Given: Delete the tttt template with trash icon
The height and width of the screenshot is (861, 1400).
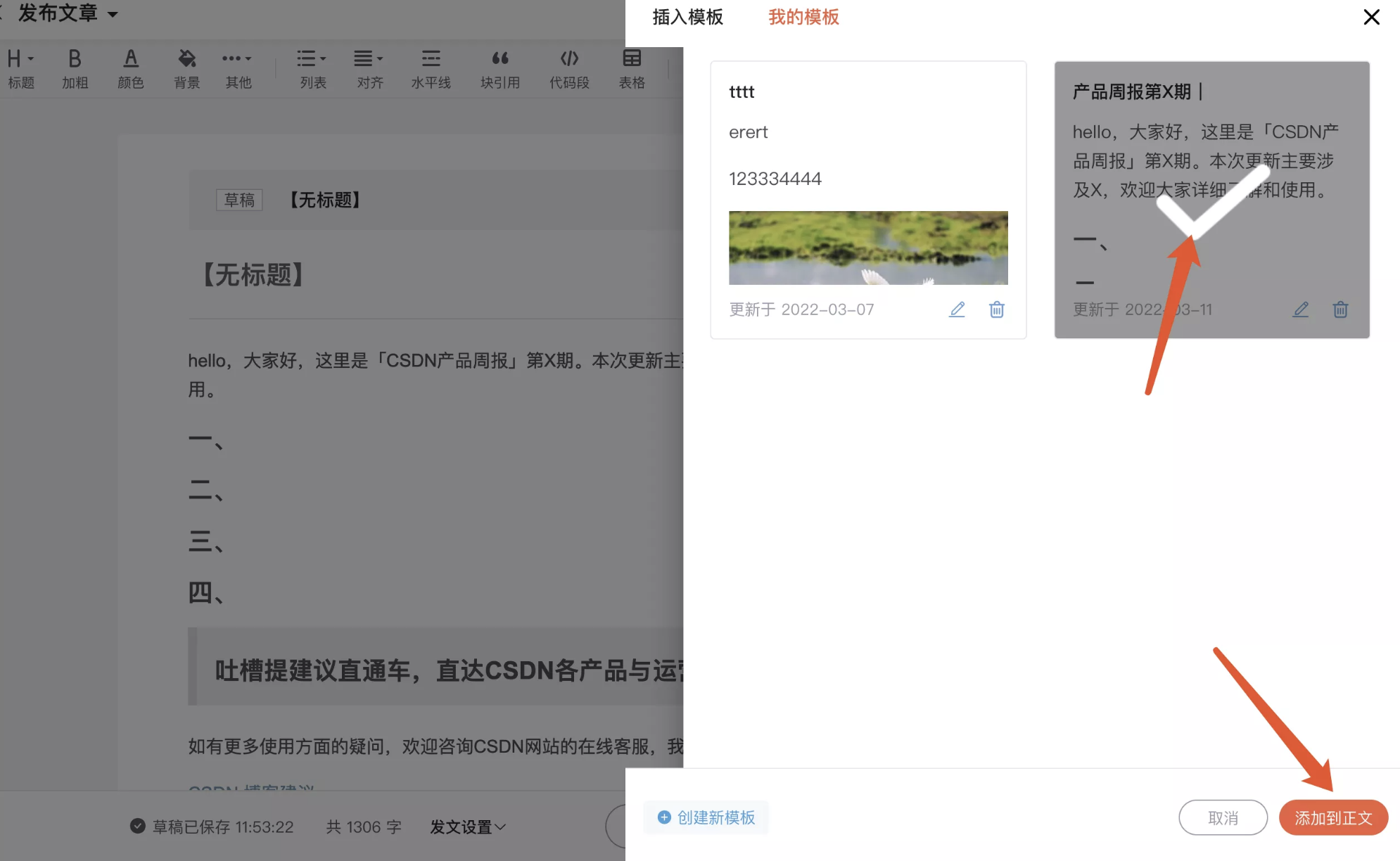Looking at the screenshot, I should 996,310.
